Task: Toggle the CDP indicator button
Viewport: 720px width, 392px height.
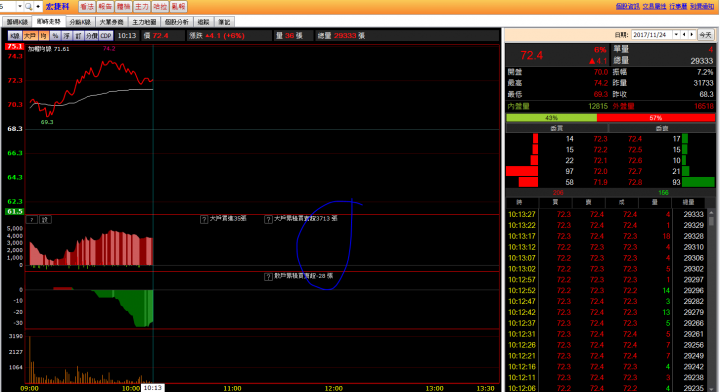Action: coord(106,36)
